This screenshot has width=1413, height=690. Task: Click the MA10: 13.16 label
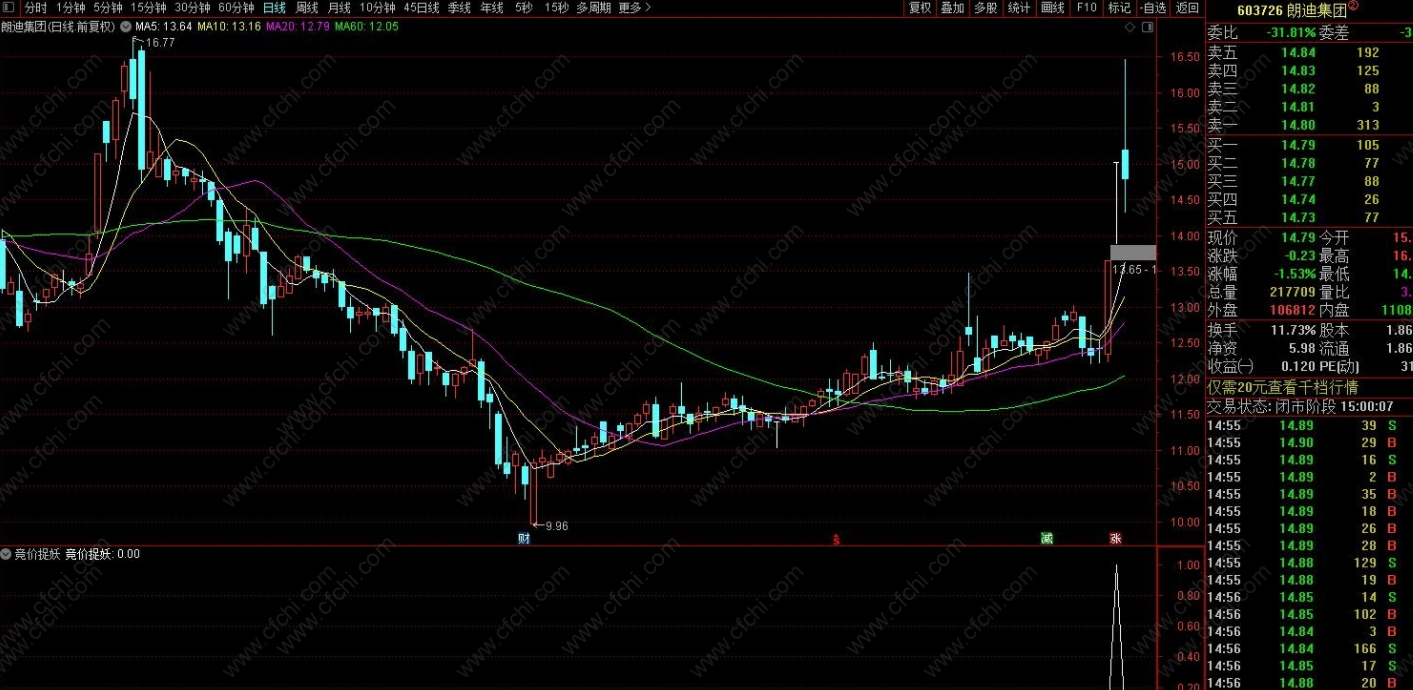[229, 25]
